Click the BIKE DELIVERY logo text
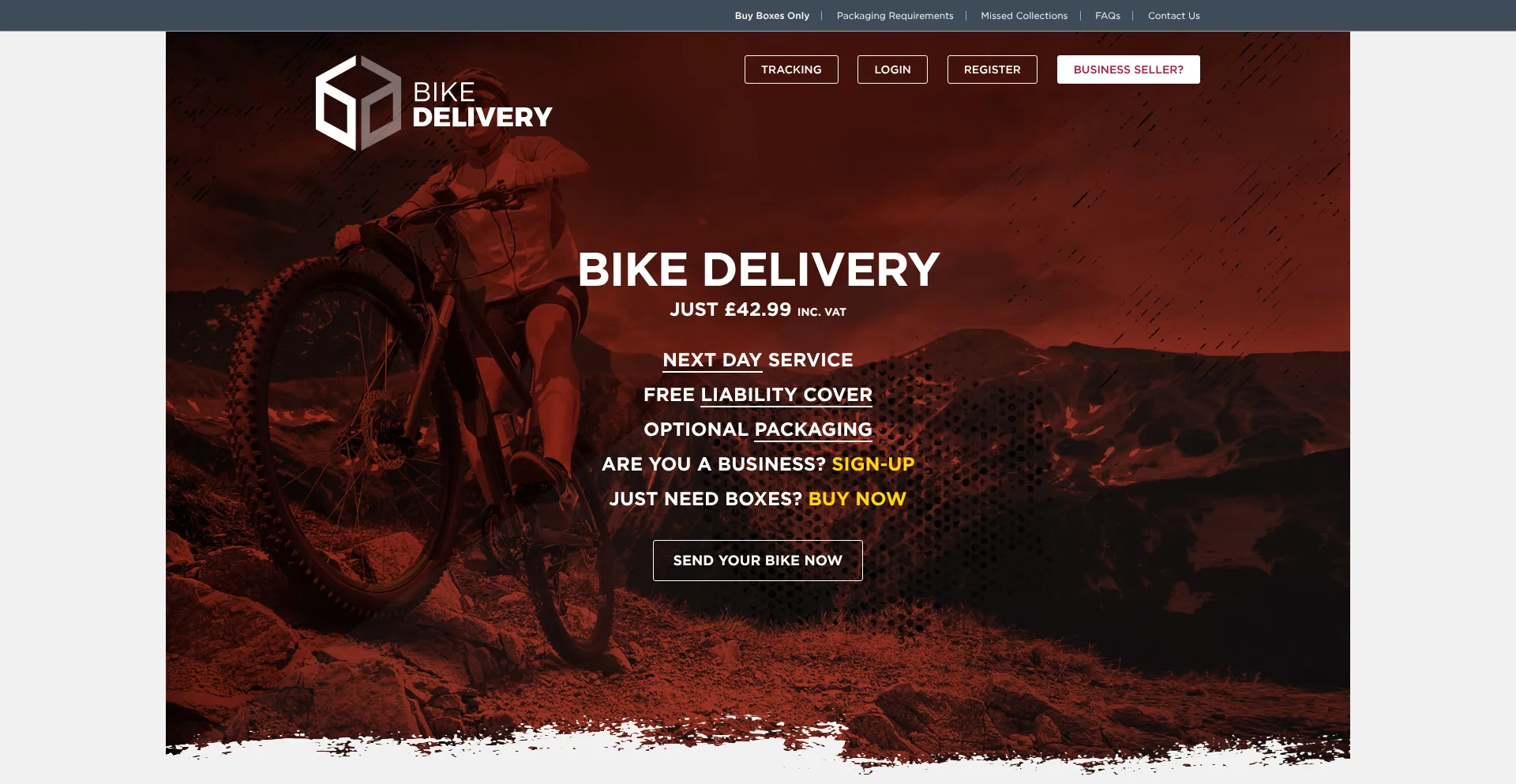1516x784 pixels. coord(482,104)
